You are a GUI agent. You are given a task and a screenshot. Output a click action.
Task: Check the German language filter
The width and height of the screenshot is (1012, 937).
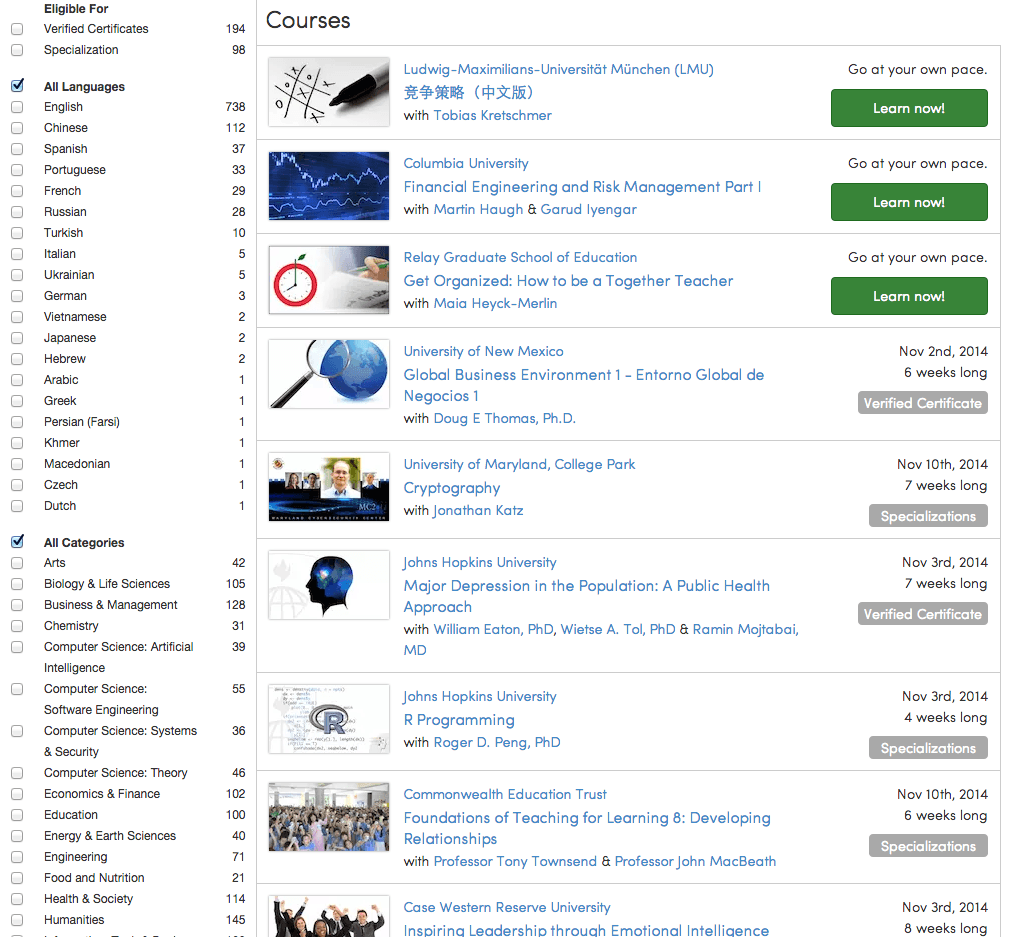coord(17,296)
